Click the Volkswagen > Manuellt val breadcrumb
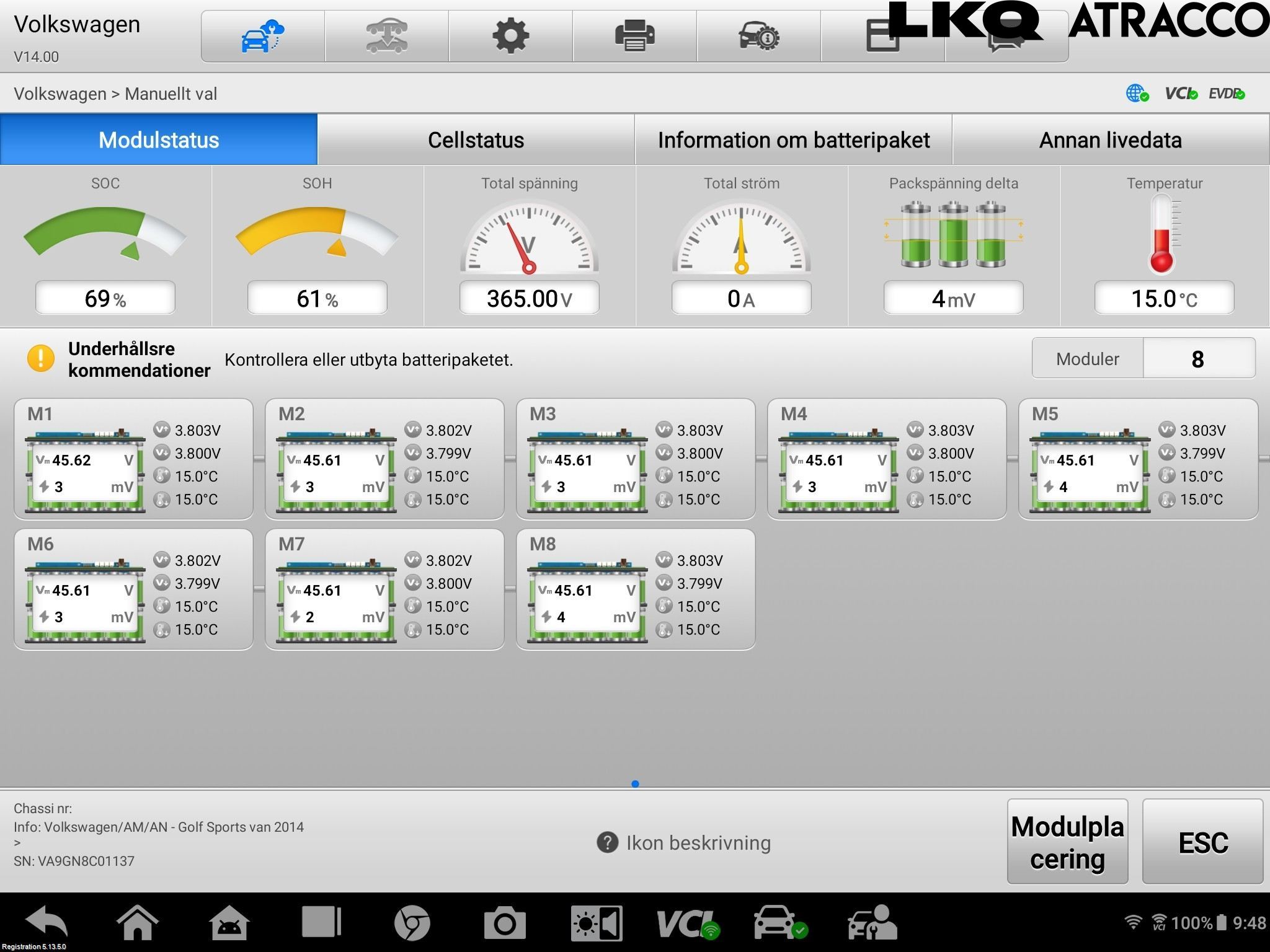This screenshot has height=952, width=1270. pos(115,94)
